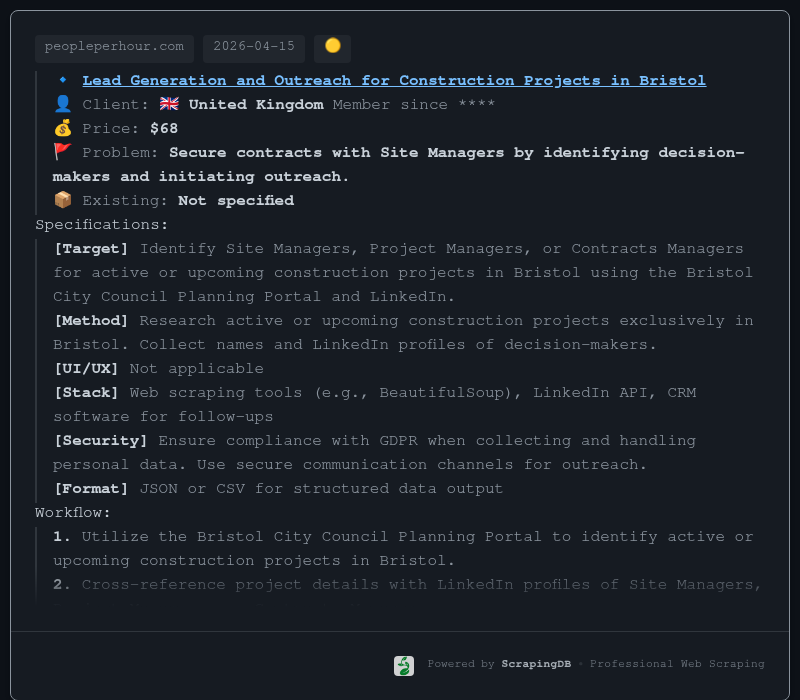Click the [Target] specification label
Screen dimensions: 800x700
point(91,248)
